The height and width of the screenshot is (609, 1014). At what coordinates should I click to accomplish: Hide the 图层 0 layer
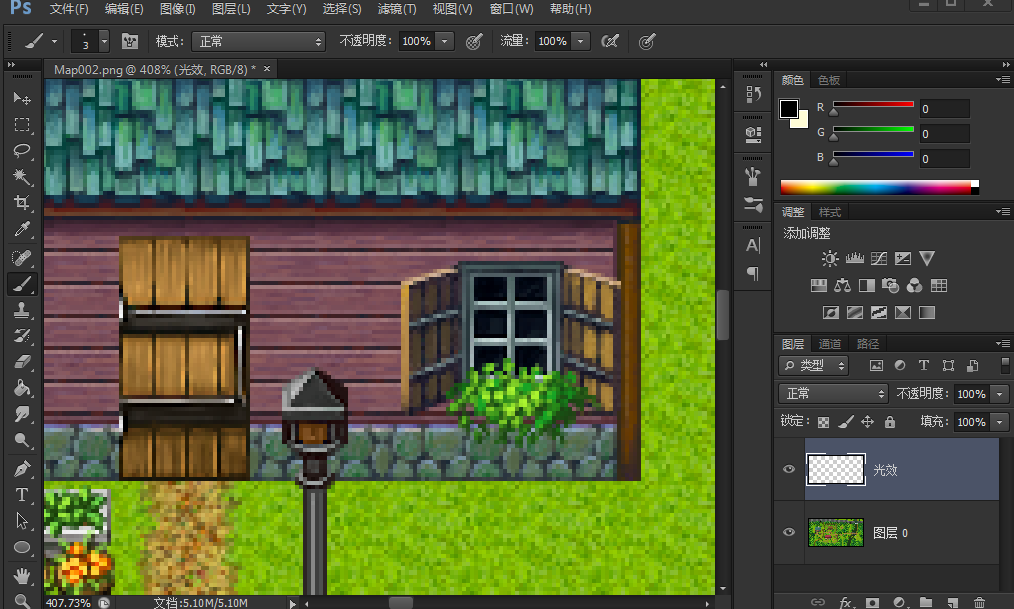[x=789, y=532]
